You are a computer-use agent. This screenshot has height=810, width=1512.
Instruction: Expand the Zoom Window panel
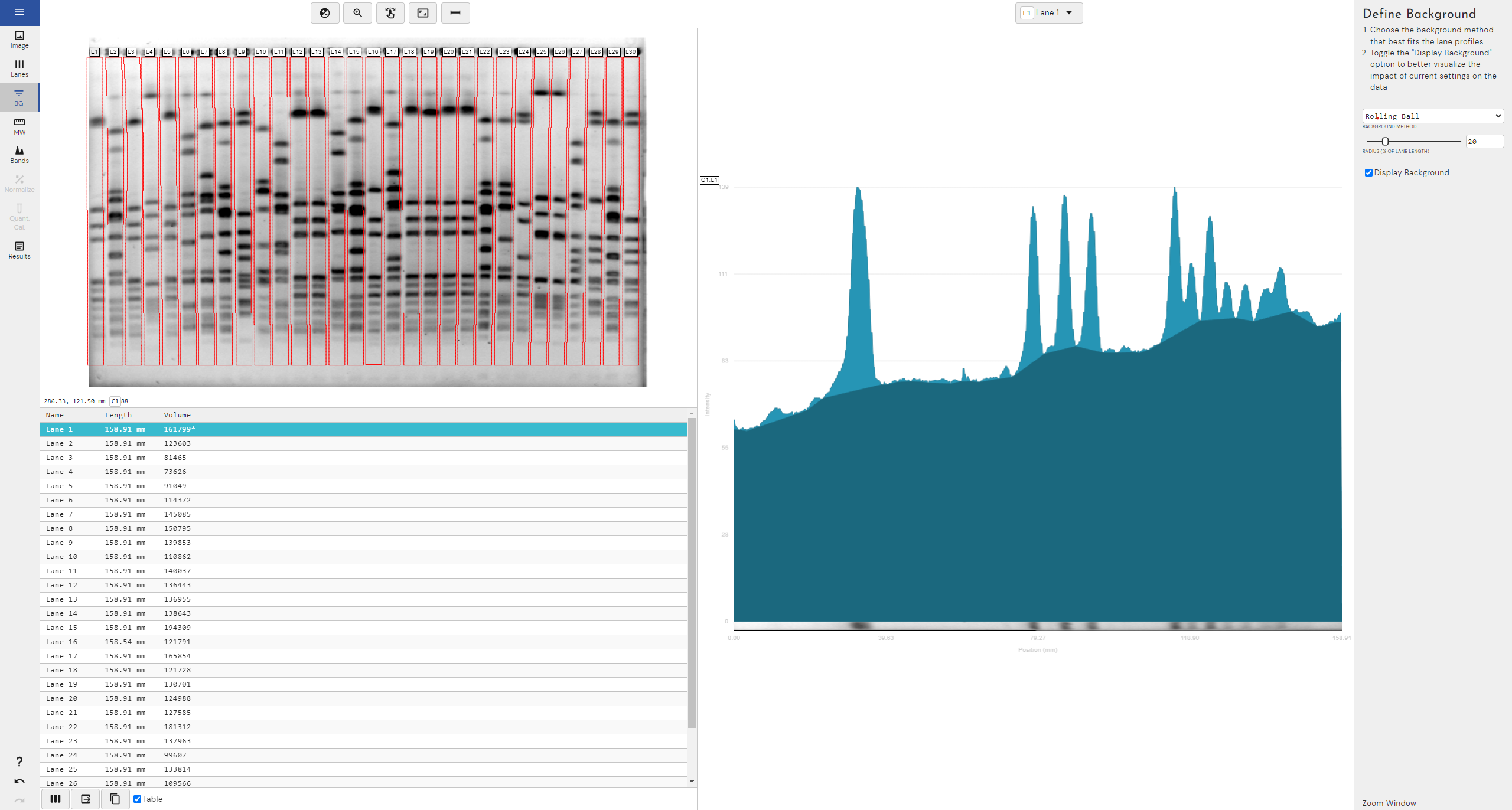coord(1389,803)
